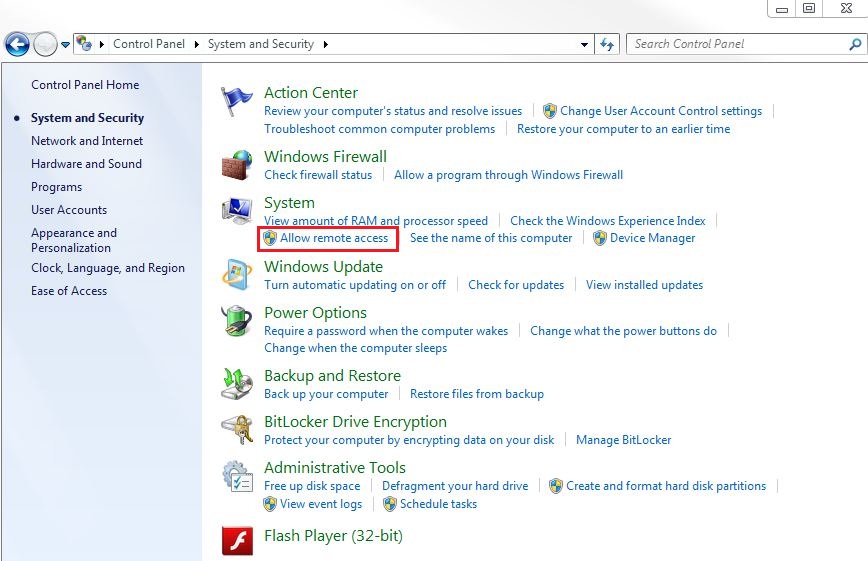Viewport: 868px width, 561px height.
Task: Click Allow a program through Windows Firewall
Action: 509,175
